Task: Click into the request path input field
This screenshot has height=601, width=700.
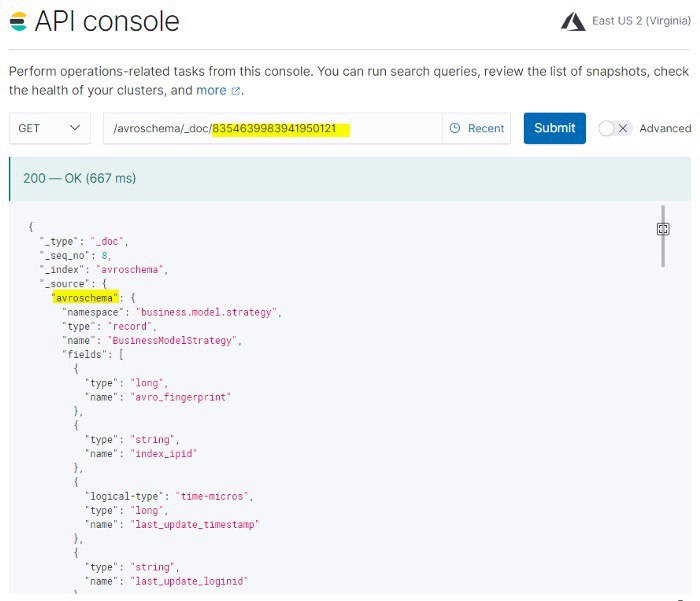Action: point(272,128)
